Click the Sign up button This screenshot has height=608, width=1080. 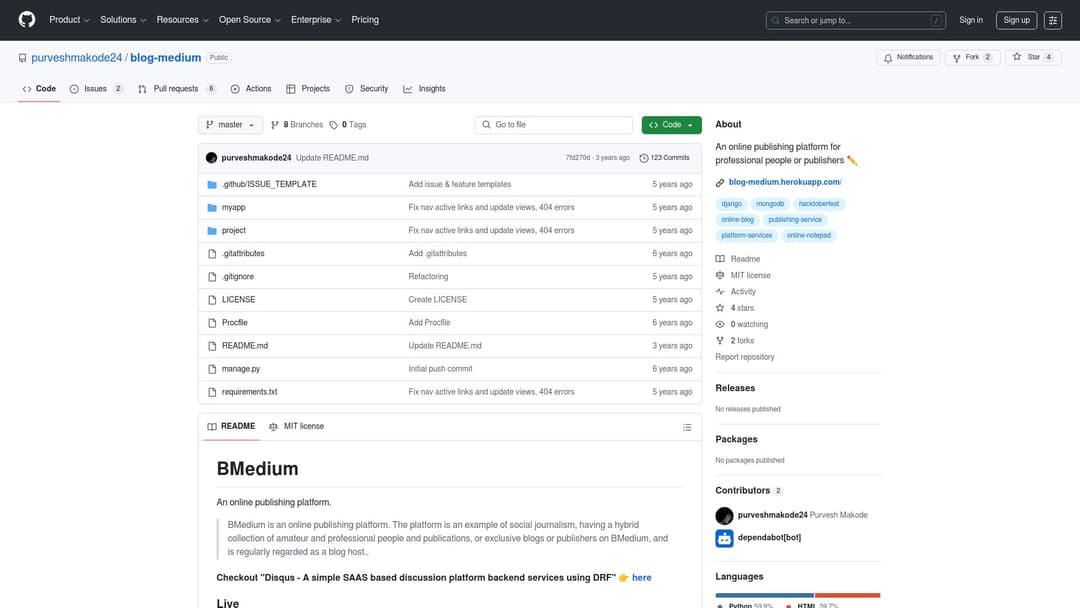coord(1016,21)
